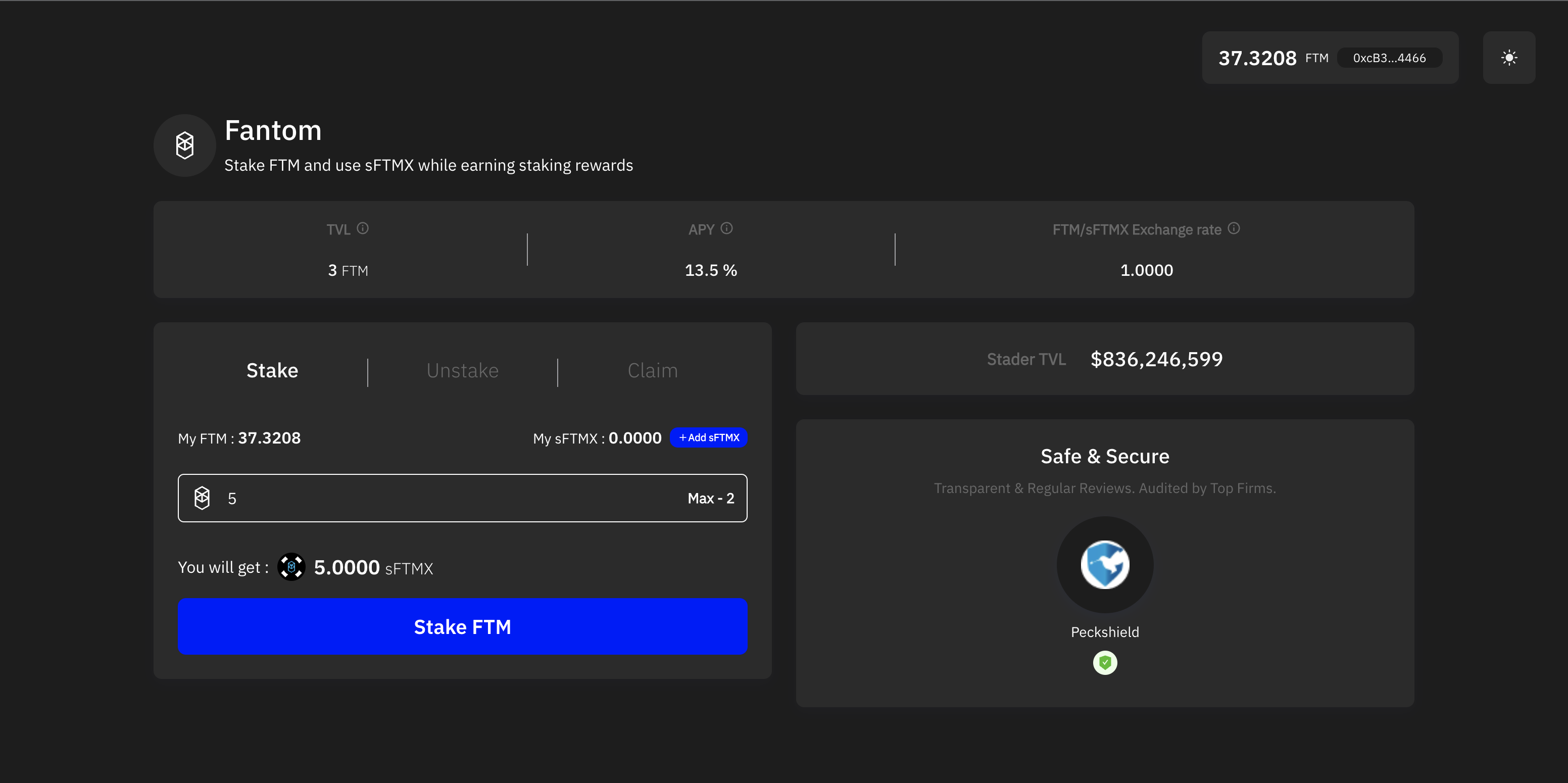The width and height of the screenshot is (1568, 783).
Task: Click the FTM icon in amount field
Action: pyautogui.click(x=202, y=498)
